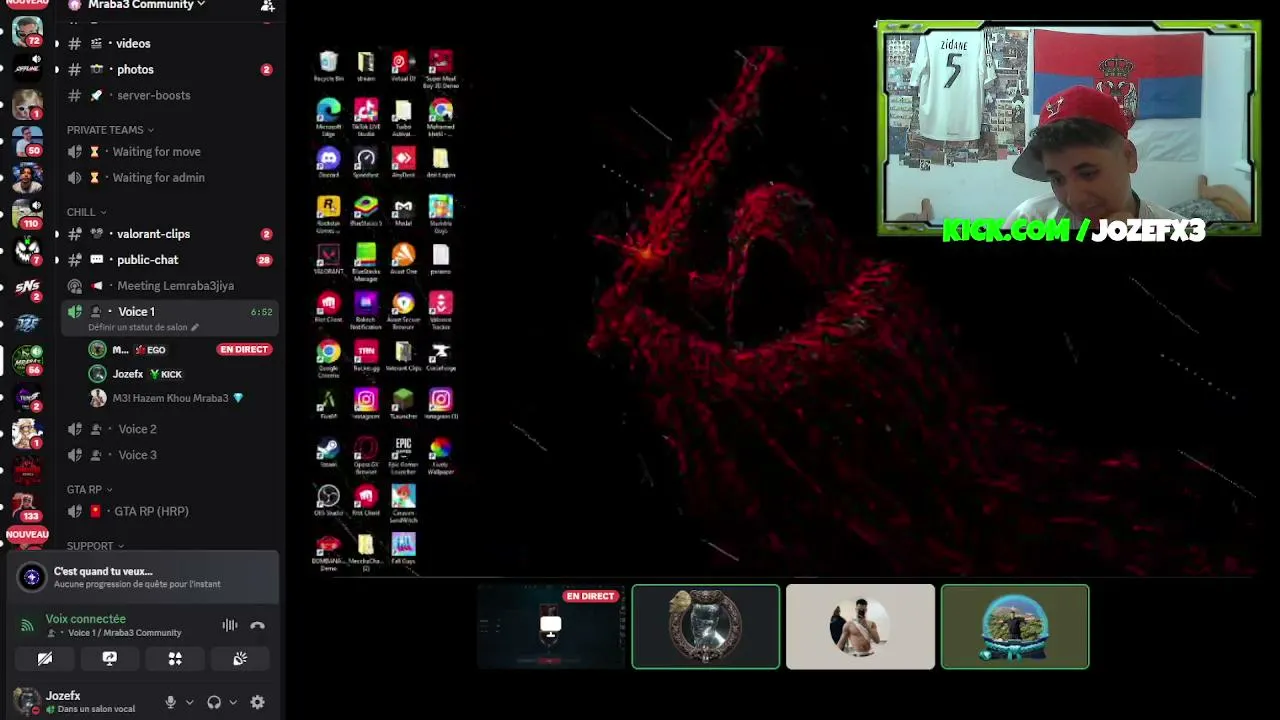This screenshot has width=1280, height=720.
Task: Collapse the SUPPORT category
Action: (x=95, y=546)
